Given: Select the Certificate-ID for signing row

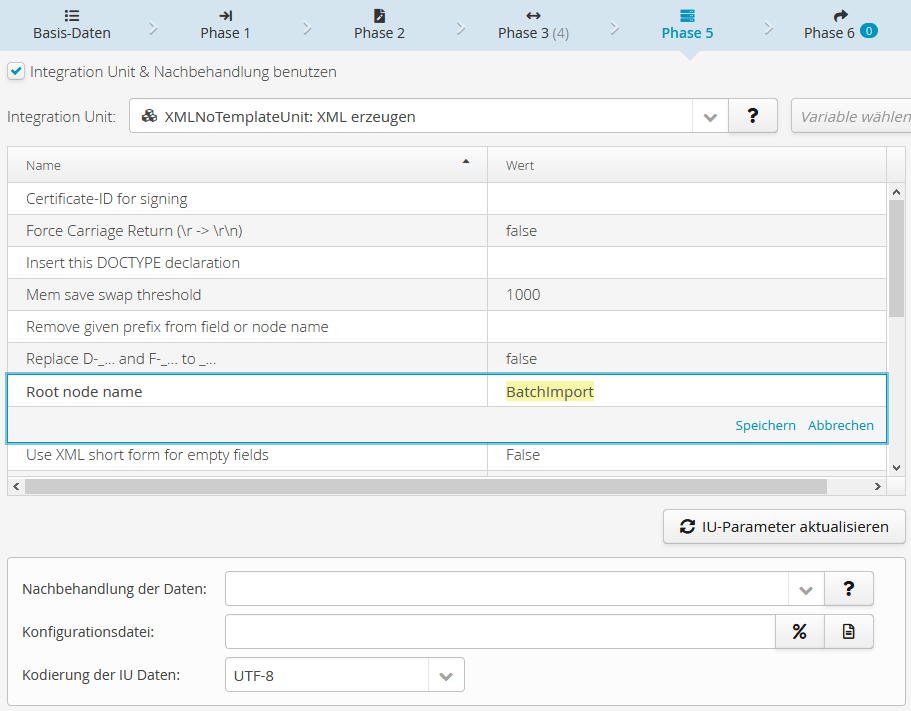Looking at the screenshot, I should [x=447, y=199].
